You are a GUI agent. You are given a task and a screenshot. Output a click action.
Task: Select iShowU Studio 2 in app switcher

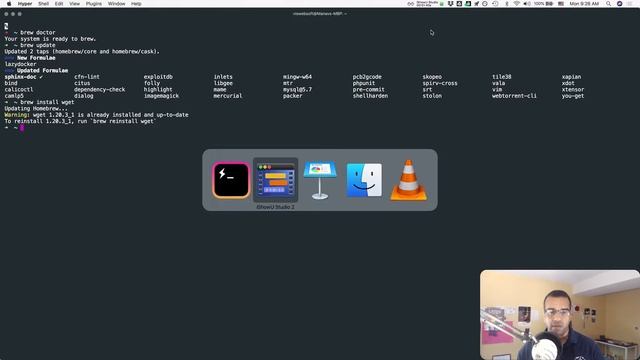(276, 180)
